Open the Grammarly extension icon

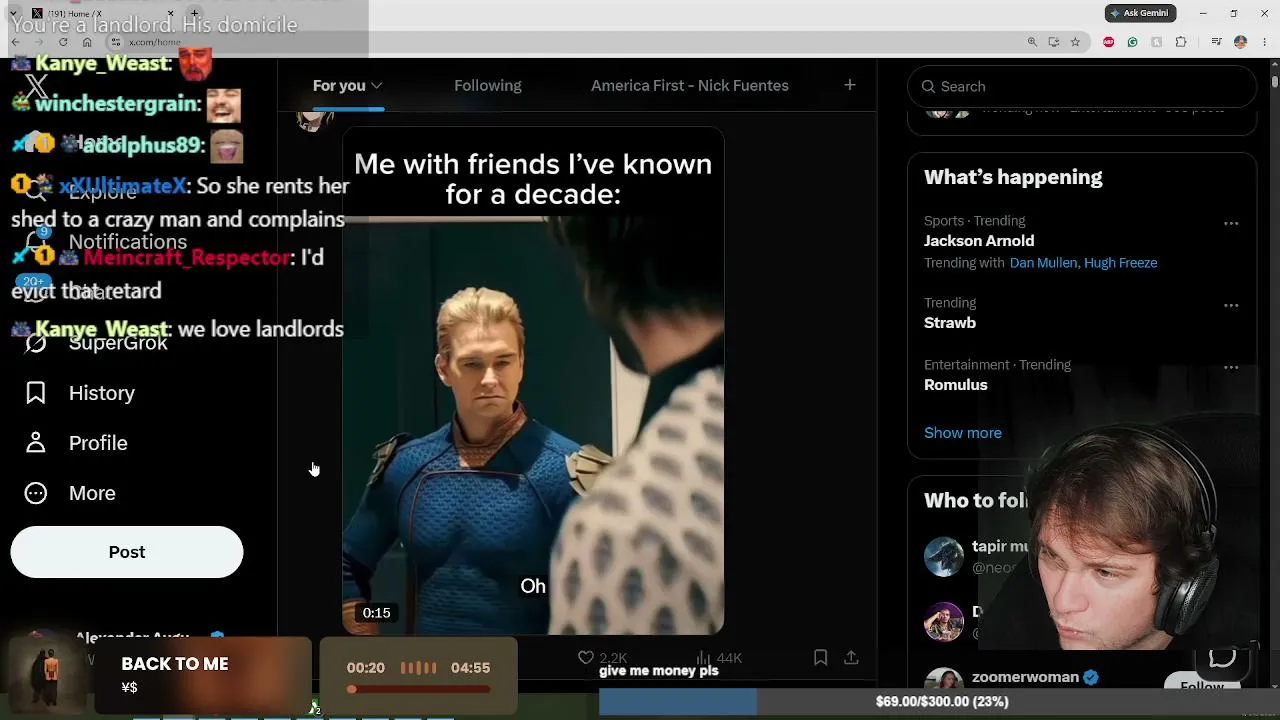[x=1132, y=42]
